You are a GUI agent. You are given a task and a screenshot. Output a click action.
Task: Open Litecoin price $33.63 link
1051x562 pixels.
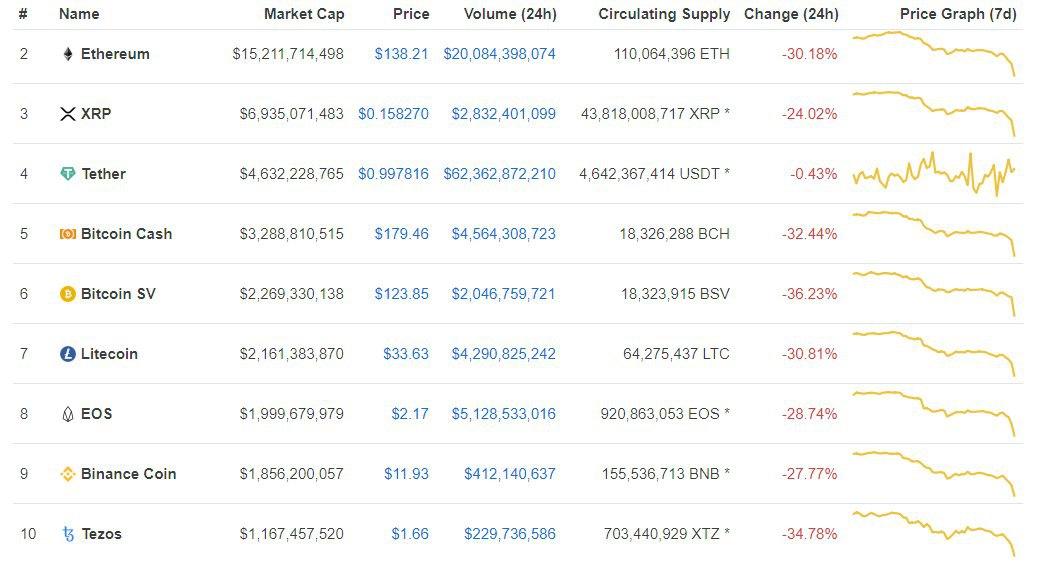tap(405, 354)
